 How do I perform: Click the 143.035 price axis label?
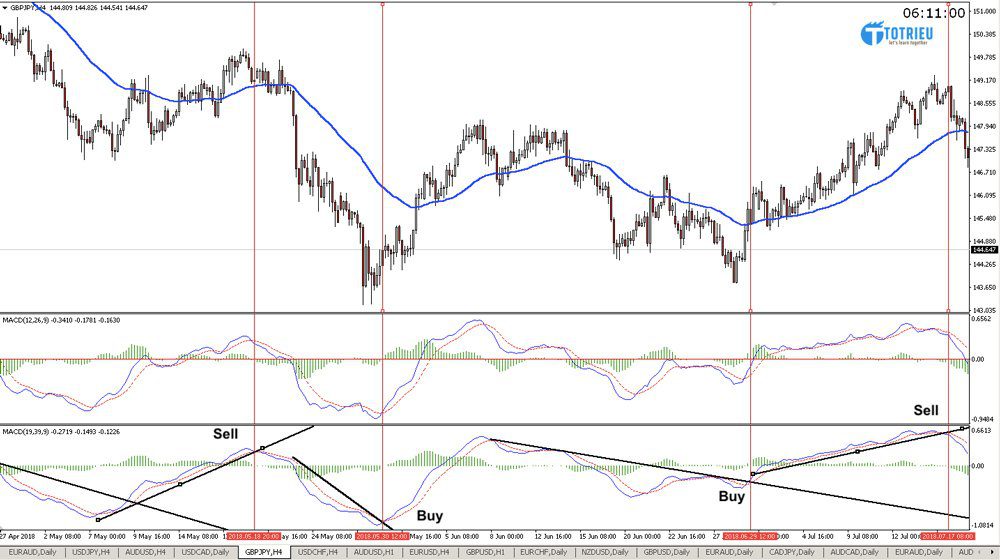click(985, 310)
